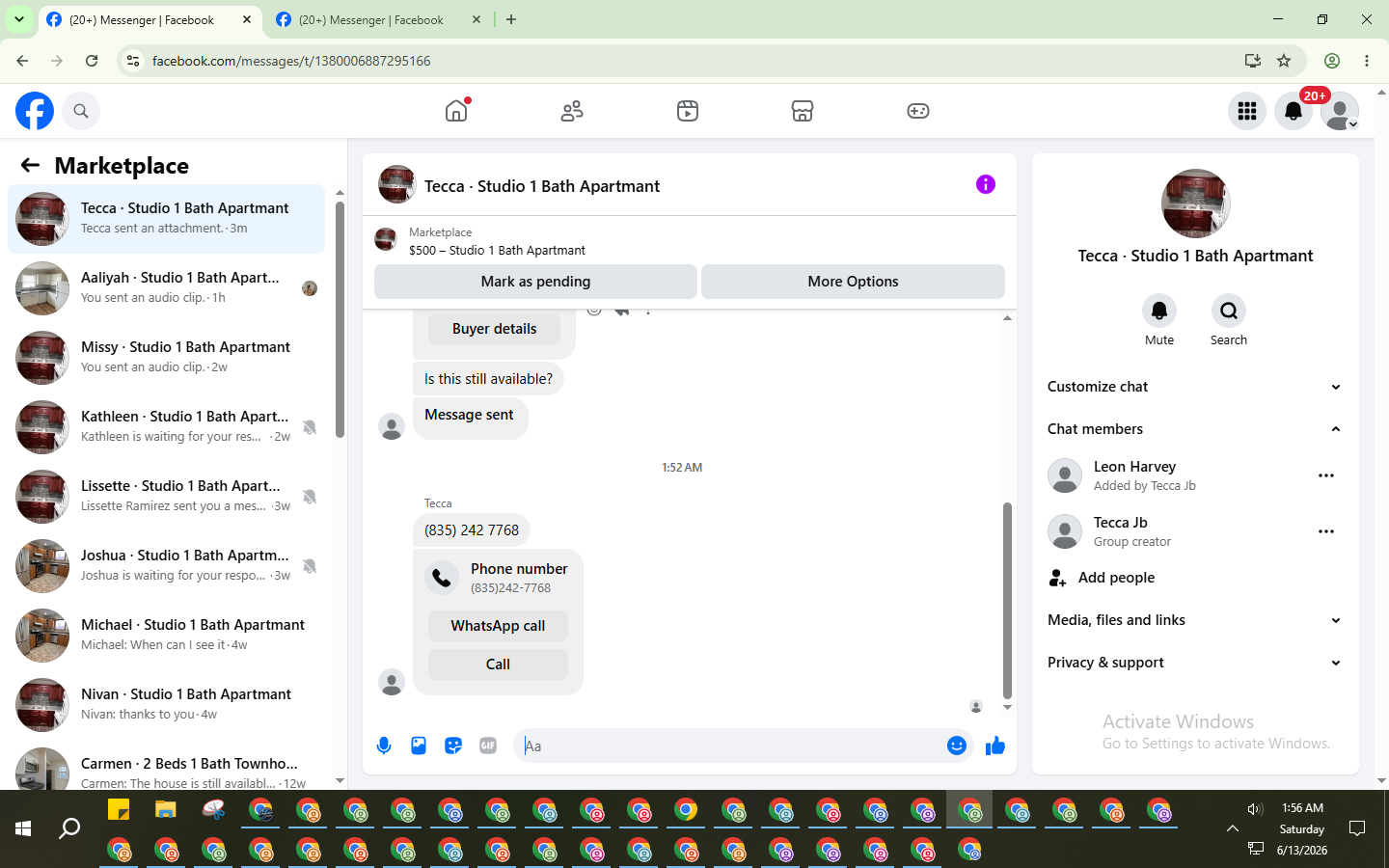Open conversation information purple icon
Image resolution: width=1389 pixels, height=868 pixels.
tap(985, 184)
